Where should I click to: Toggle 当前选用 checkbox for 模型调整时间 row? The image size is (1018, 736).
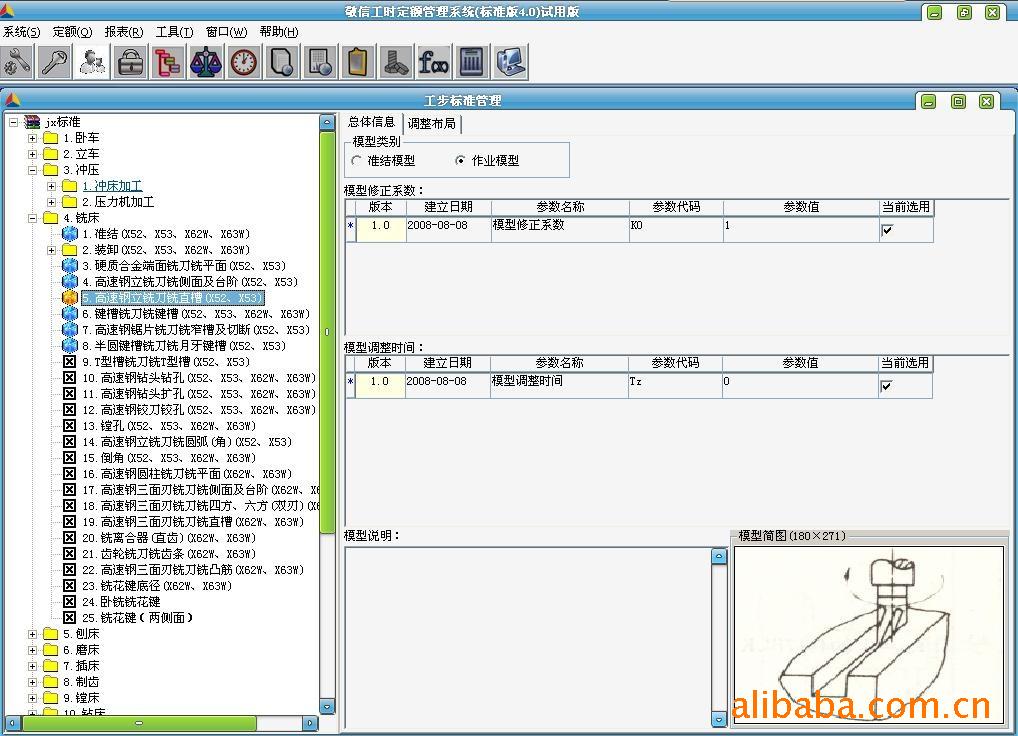coord(886,386)
